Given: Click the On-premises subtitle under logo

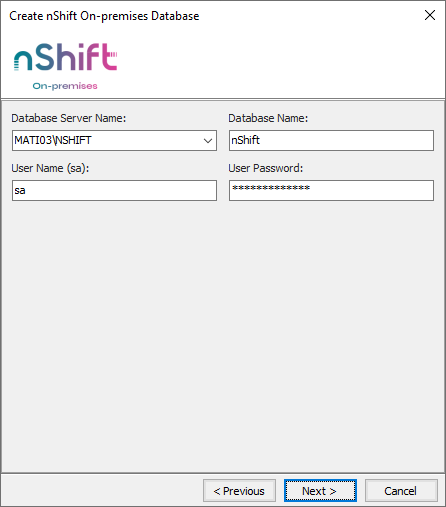Looking at the screenshot, I should point(65,86).
